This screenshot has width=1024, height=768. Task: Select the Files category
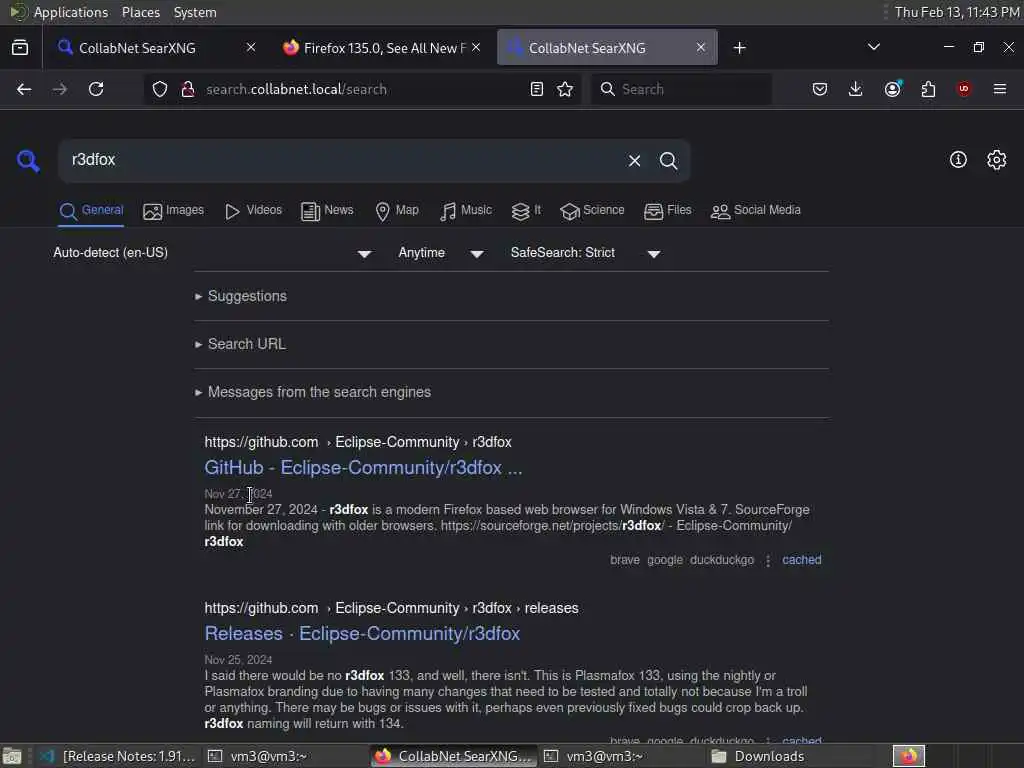coord(667,210)
